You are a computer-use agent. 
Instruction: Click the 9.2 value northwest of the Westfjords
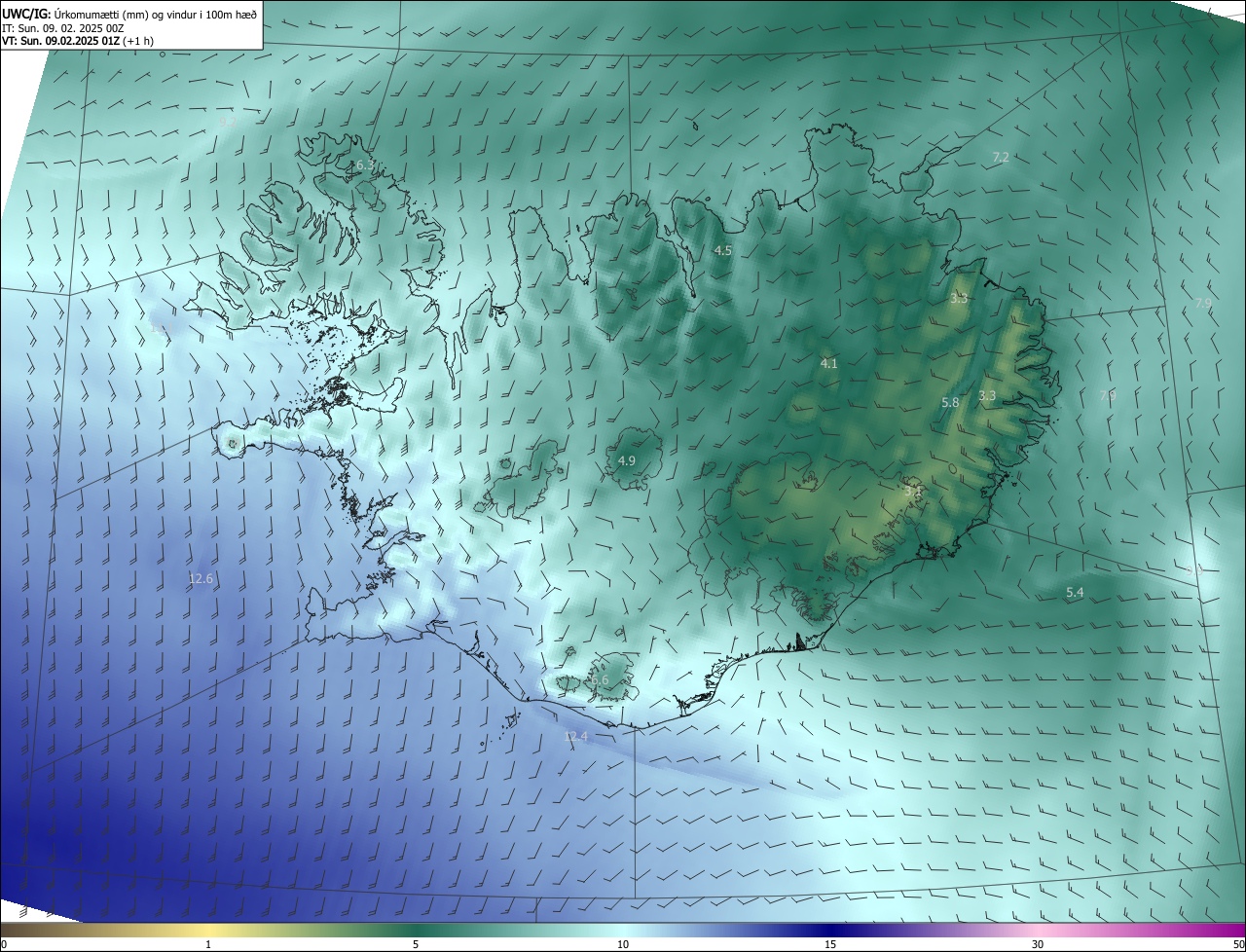226,123
